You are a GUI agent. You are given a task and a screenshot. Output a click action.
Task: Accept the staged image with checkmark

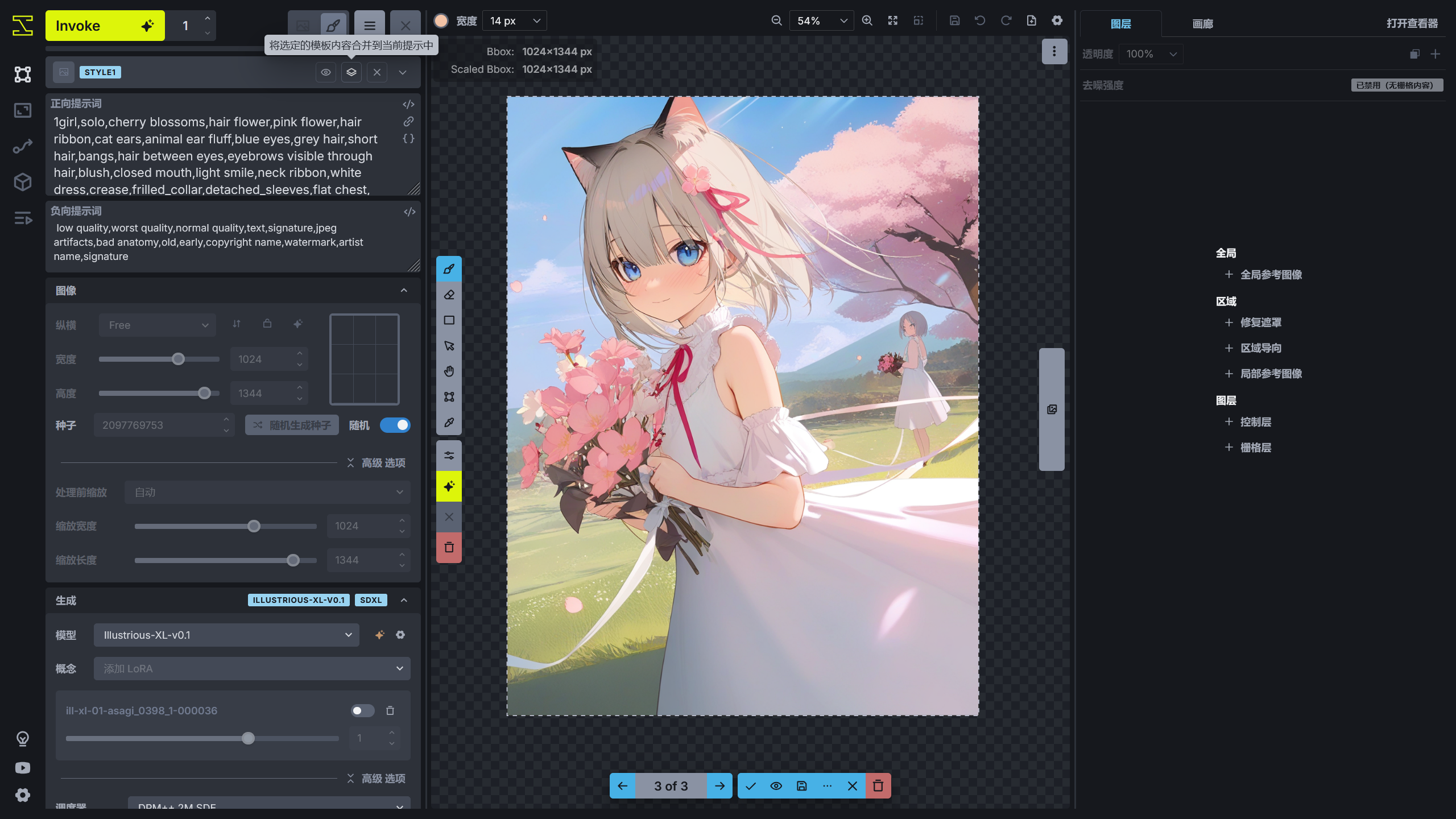point(751,786)
